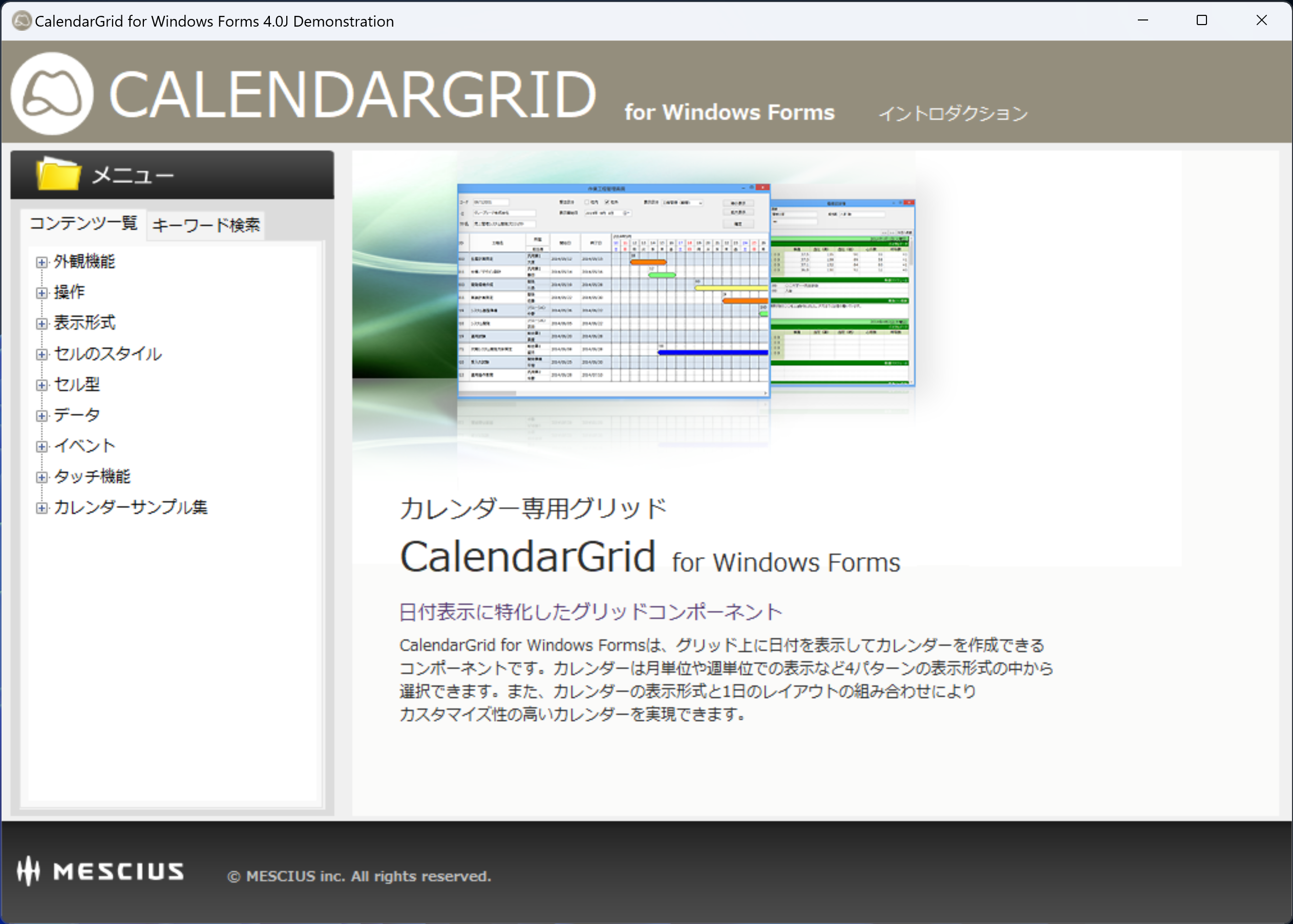Click the 日付表示に特化したグリッドコンポーネント heading
Screen dimensions: 1293x924
point(591,612)
